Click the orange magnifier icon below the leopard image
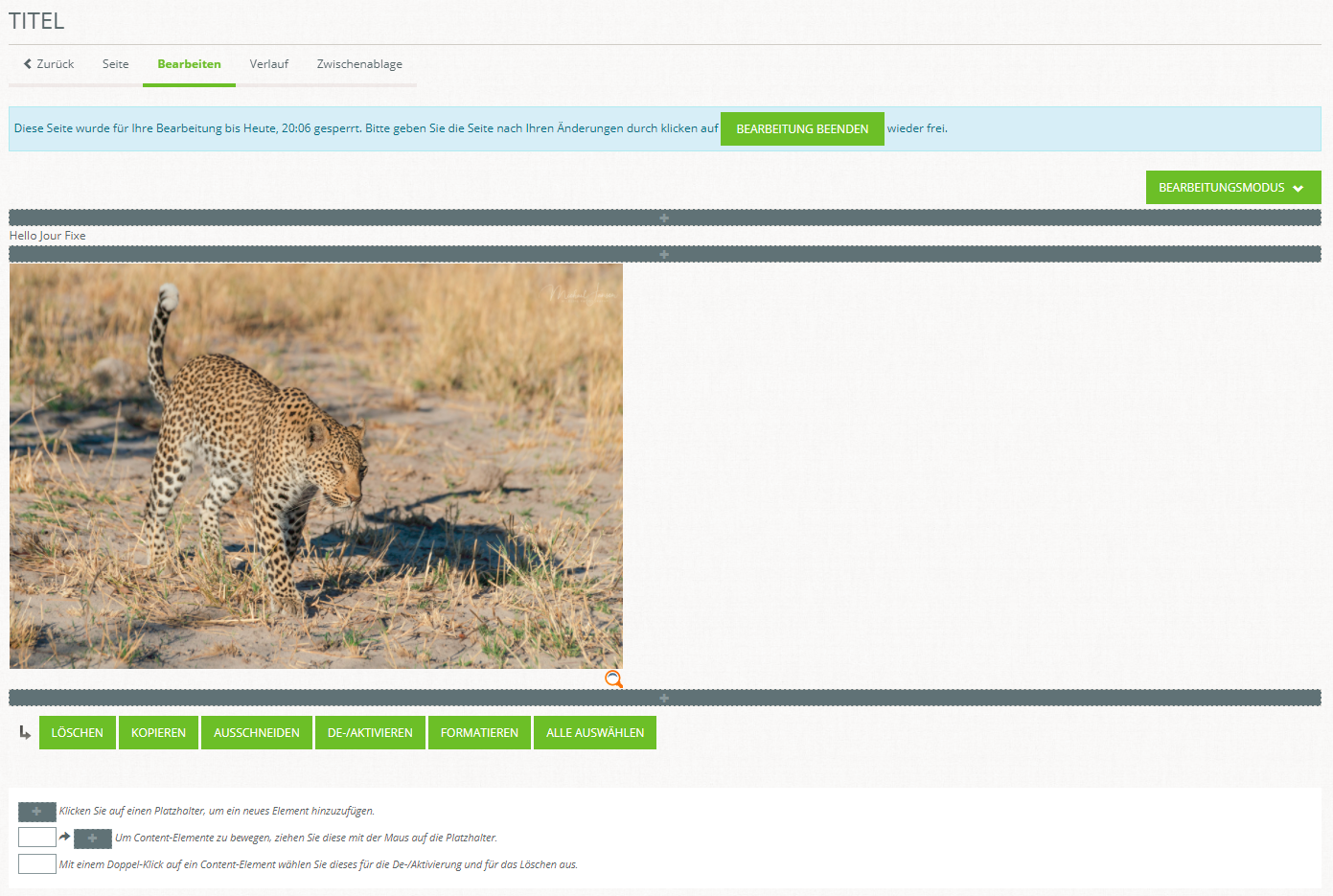The height and width of the screenshot is (896, 1333). pyautogui.click(x=613, y=679)
